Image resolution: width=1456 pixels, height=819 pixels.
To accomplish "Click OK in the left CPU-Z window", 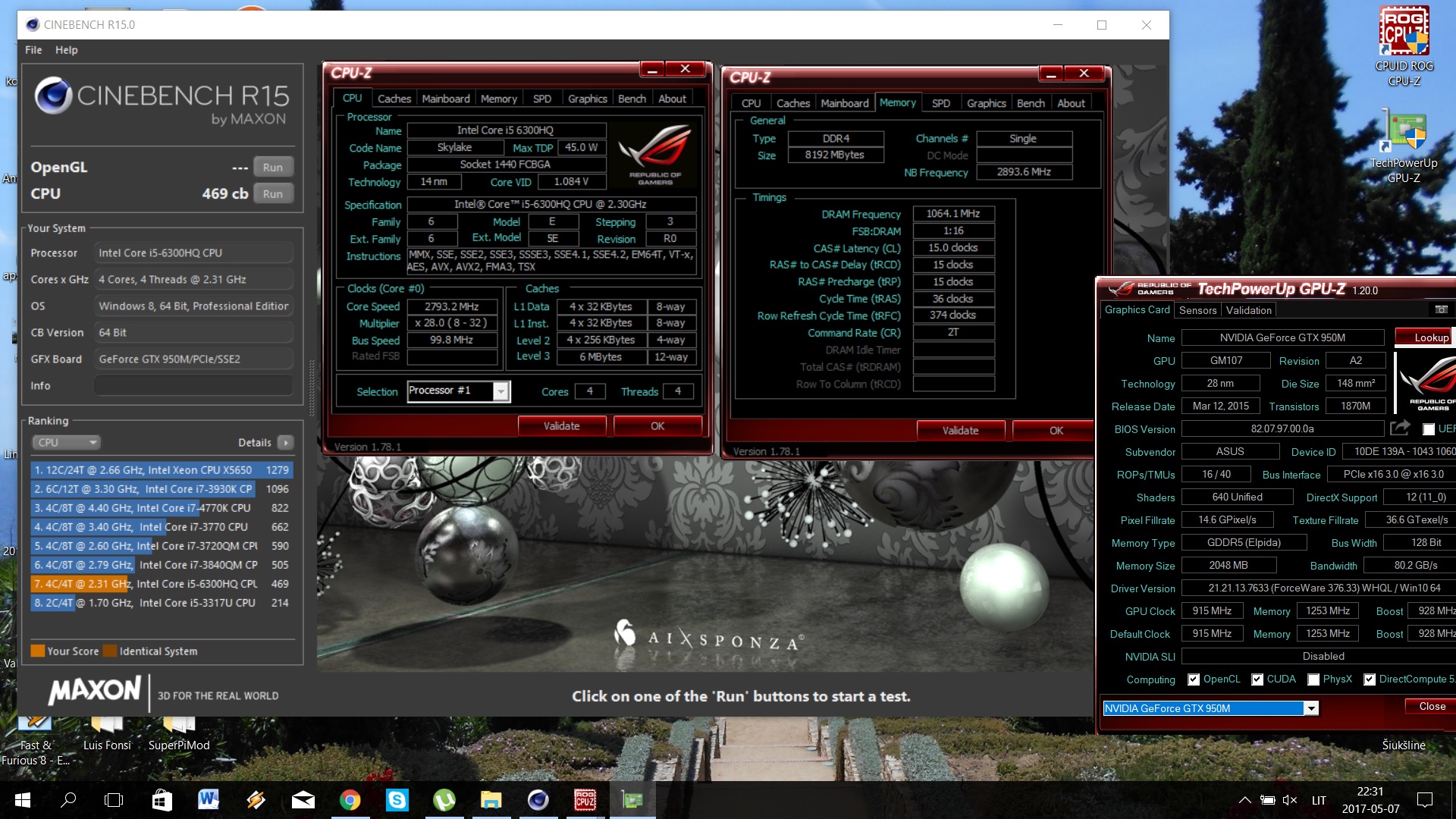I will tap(657, 426).
